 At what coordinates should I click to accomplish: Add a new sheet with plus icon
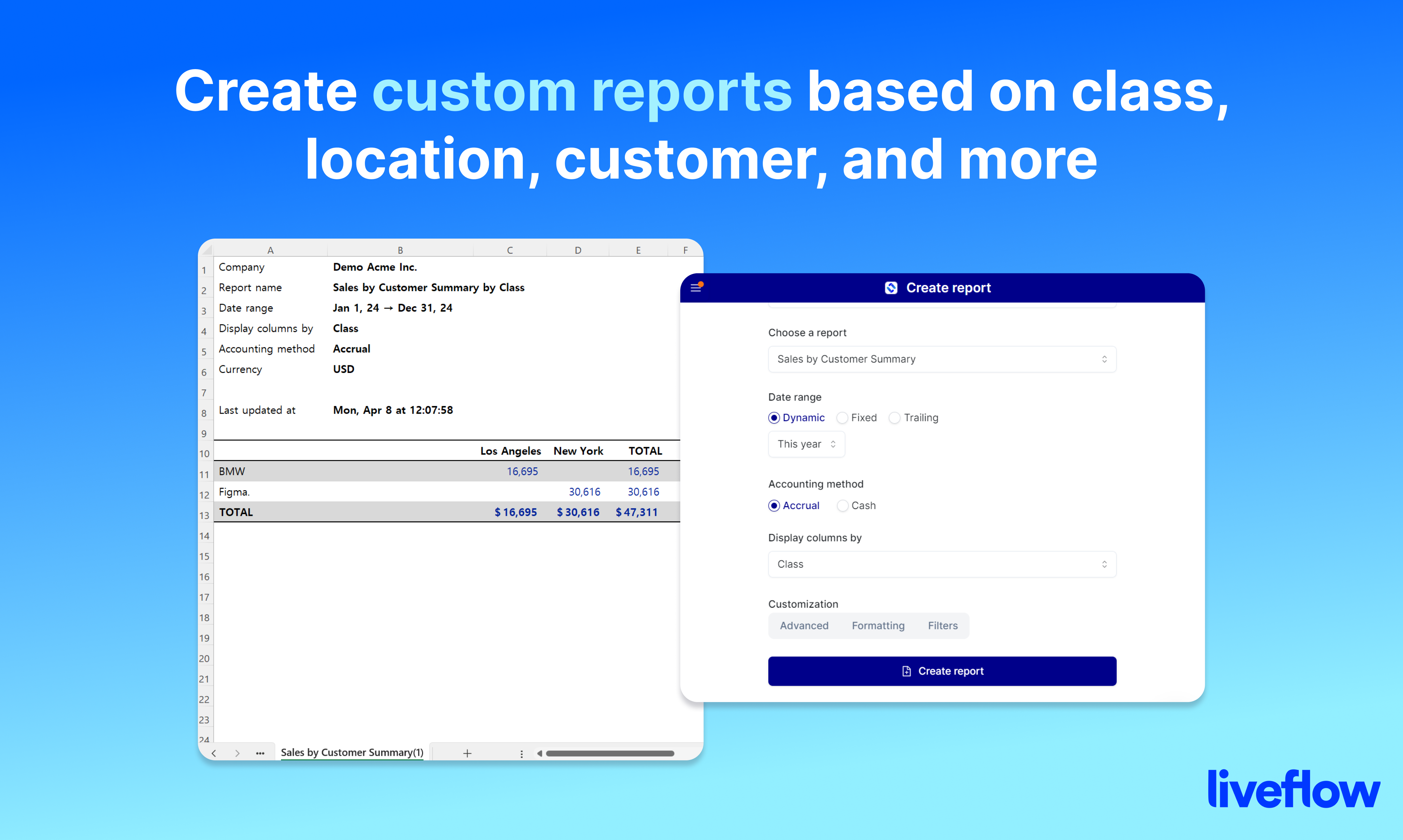(x=467, y=753)
